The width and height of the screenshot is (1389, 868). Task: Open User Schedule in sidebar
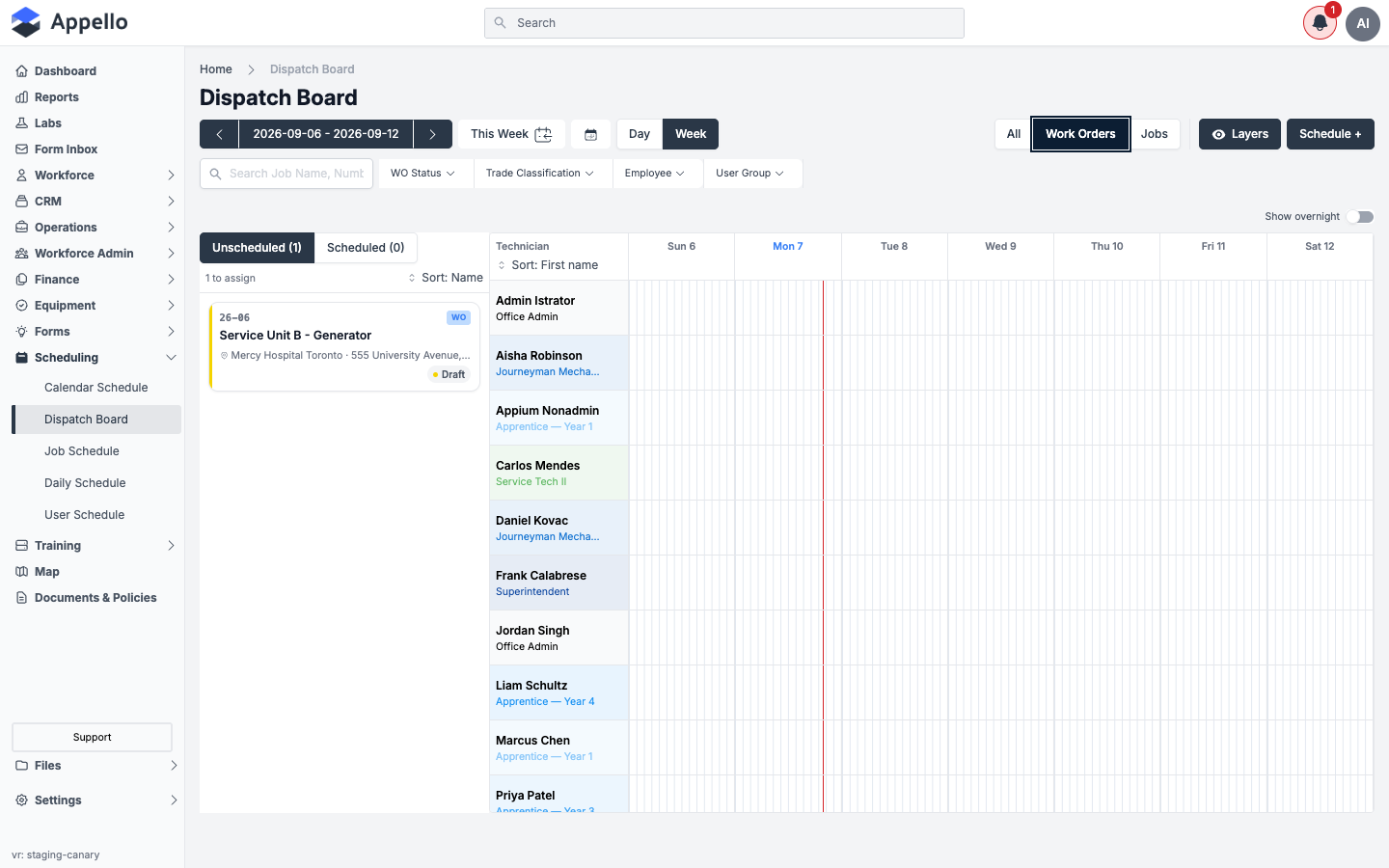[96, 515]
